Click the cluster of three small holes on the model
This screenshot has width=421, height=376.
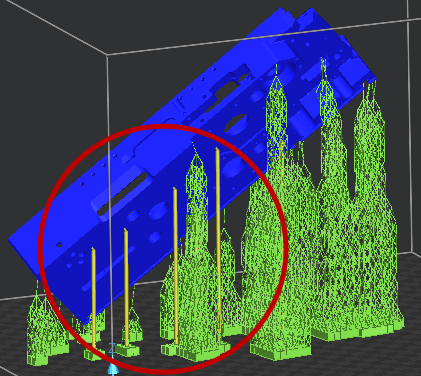[77, 259]
